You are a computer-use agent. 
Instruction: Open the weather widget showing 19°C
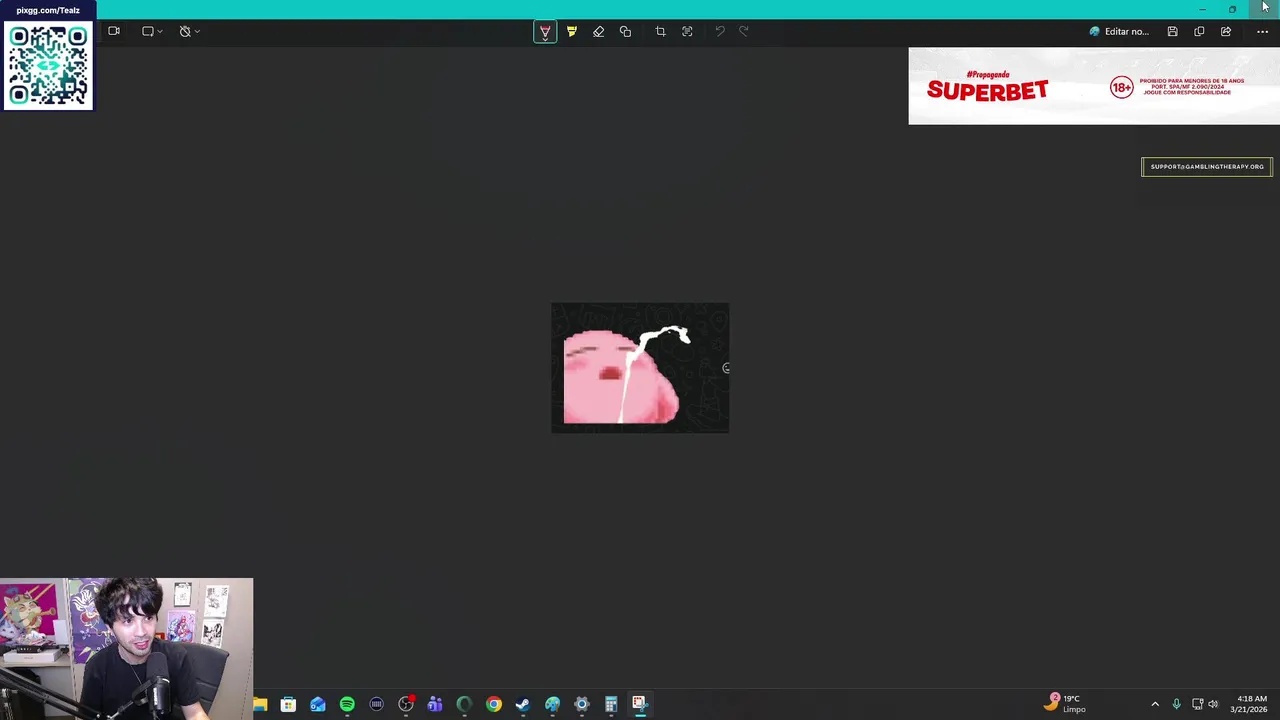[1065, 704]
